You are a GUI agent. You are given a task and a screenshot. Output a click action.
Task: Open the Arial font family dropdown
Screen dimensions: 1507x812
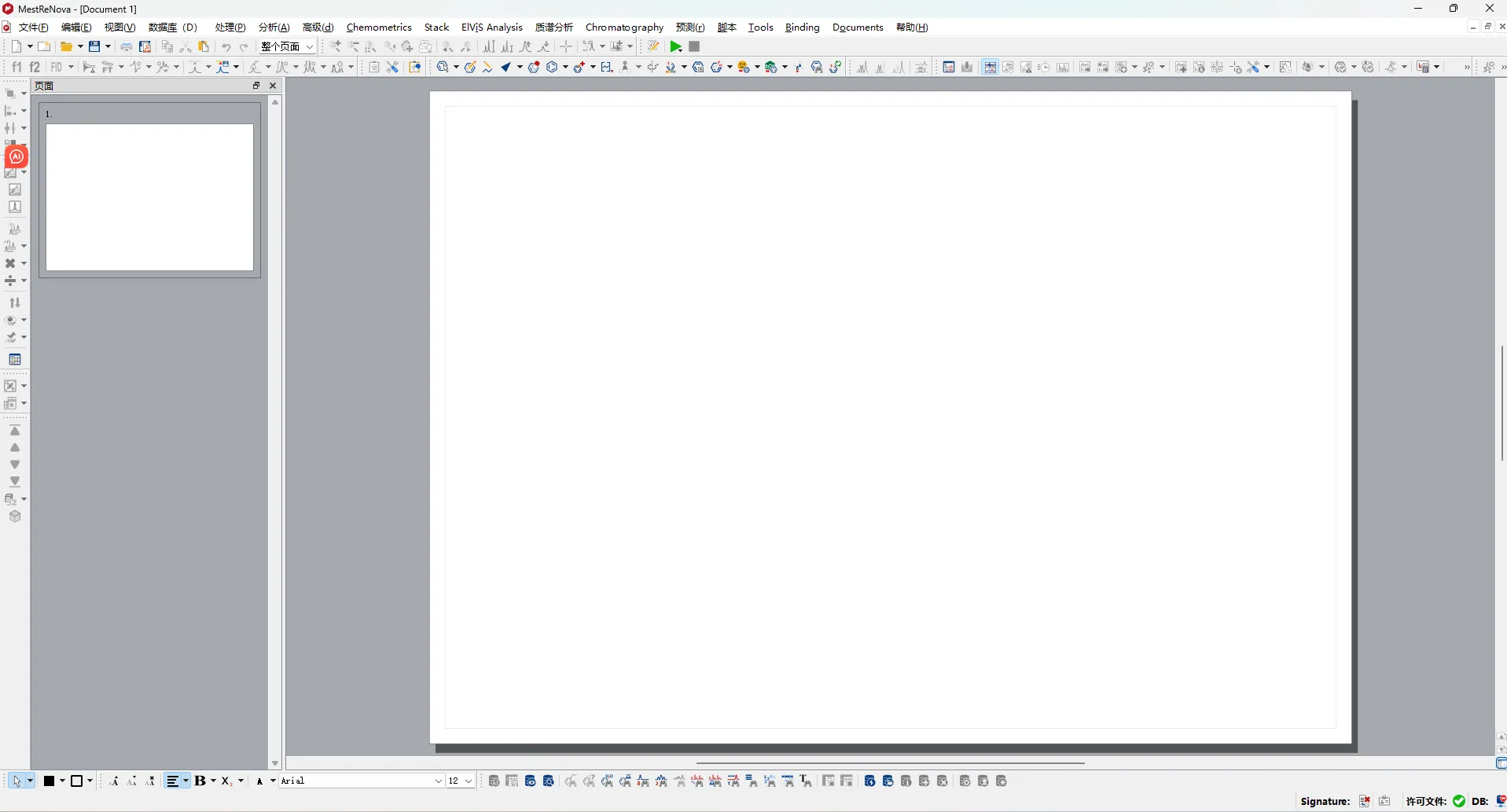pyautogui.click(x=362, y=781)
